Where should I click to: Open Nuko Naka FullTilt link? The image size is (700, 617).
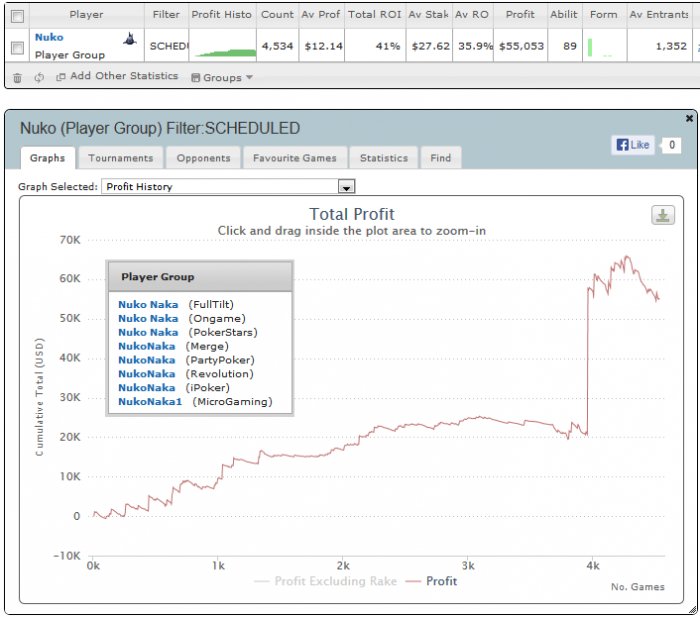148,304
